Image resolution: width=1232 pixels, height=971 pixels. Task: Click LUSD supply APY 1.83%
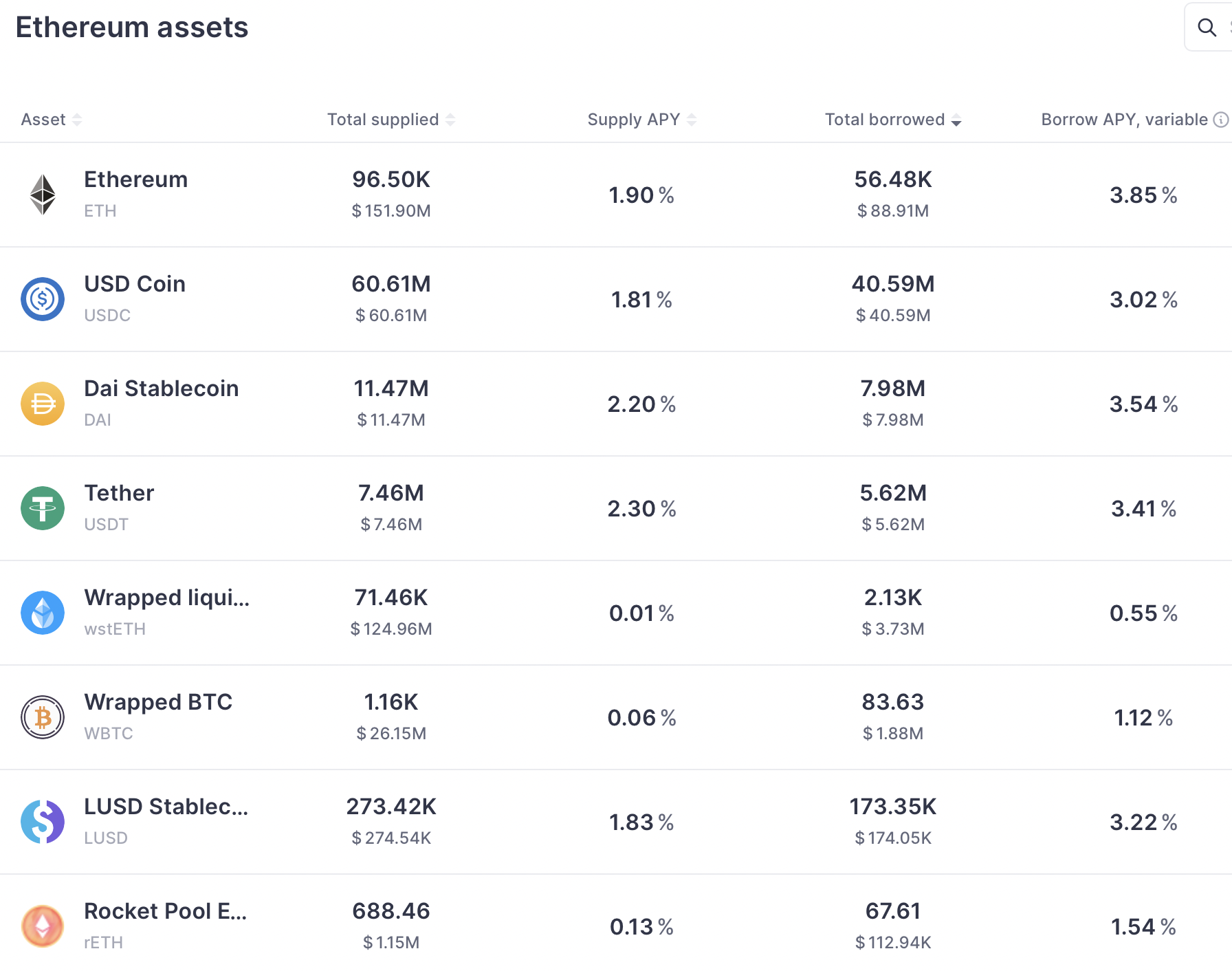[x=641, y=822]
